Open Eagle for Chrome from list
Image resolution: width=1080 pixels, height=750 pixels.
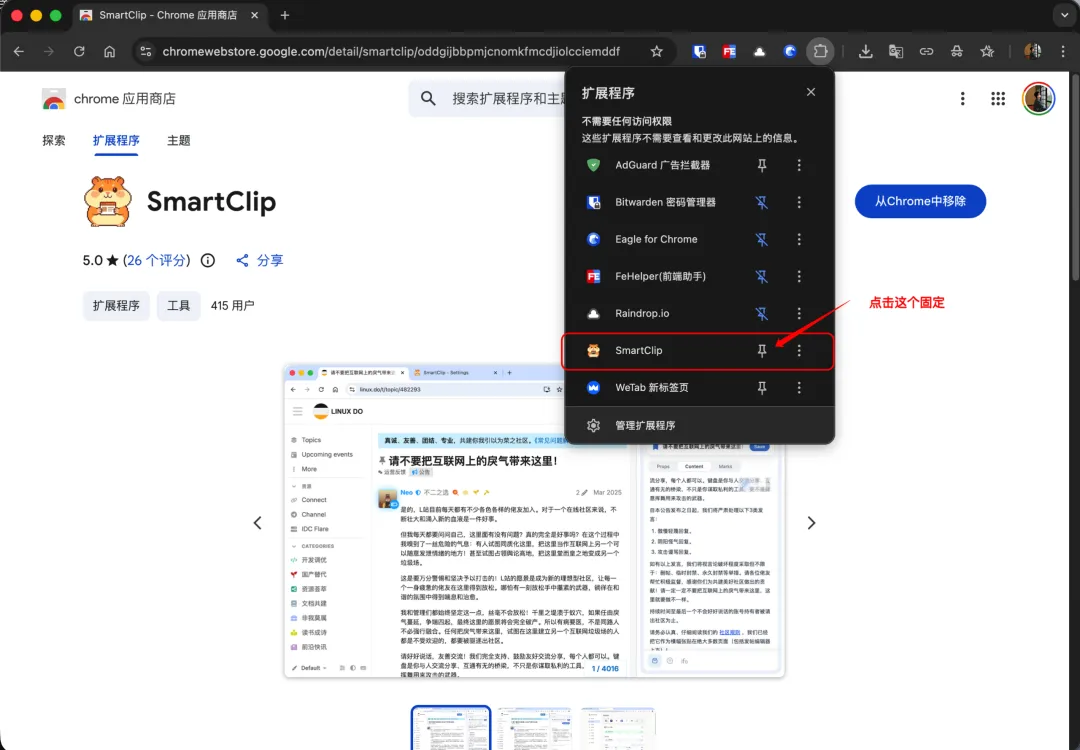[657, 239]
